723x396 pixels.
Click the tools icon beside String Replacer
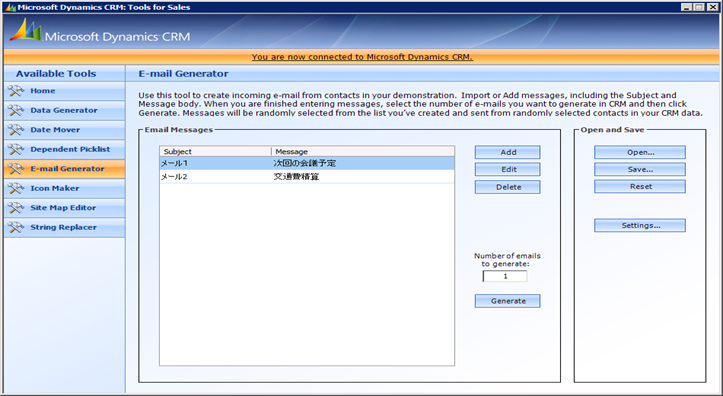pos(16,227)
